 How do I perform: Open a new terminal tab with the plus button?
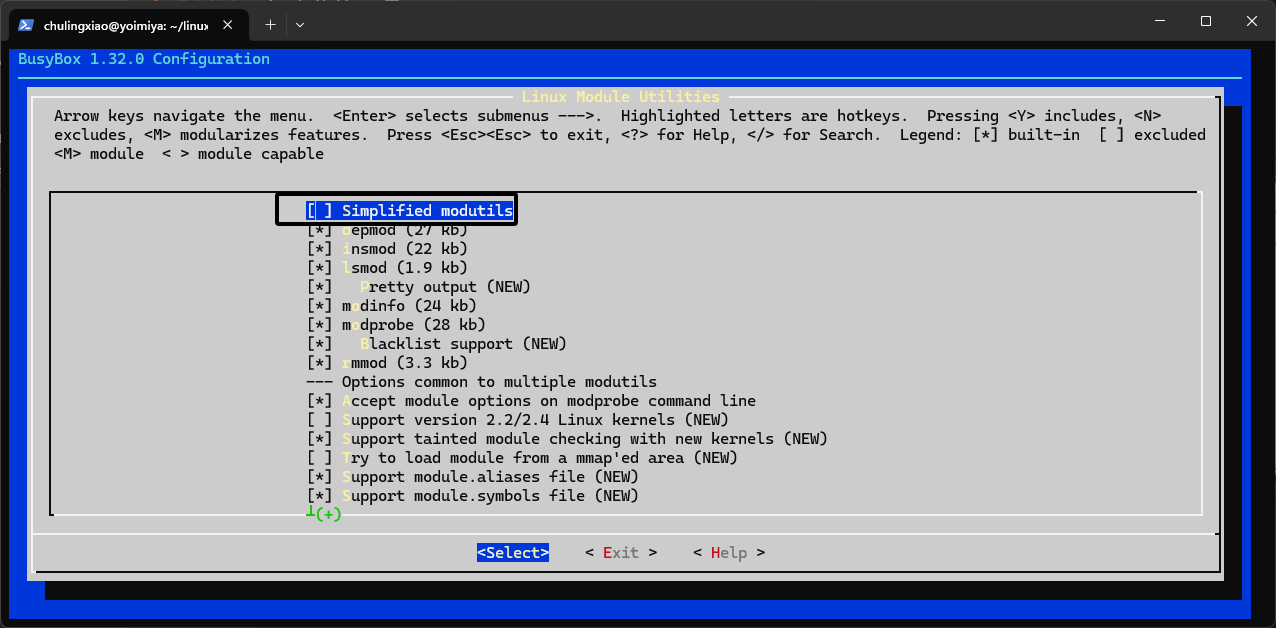coord(270,24)
